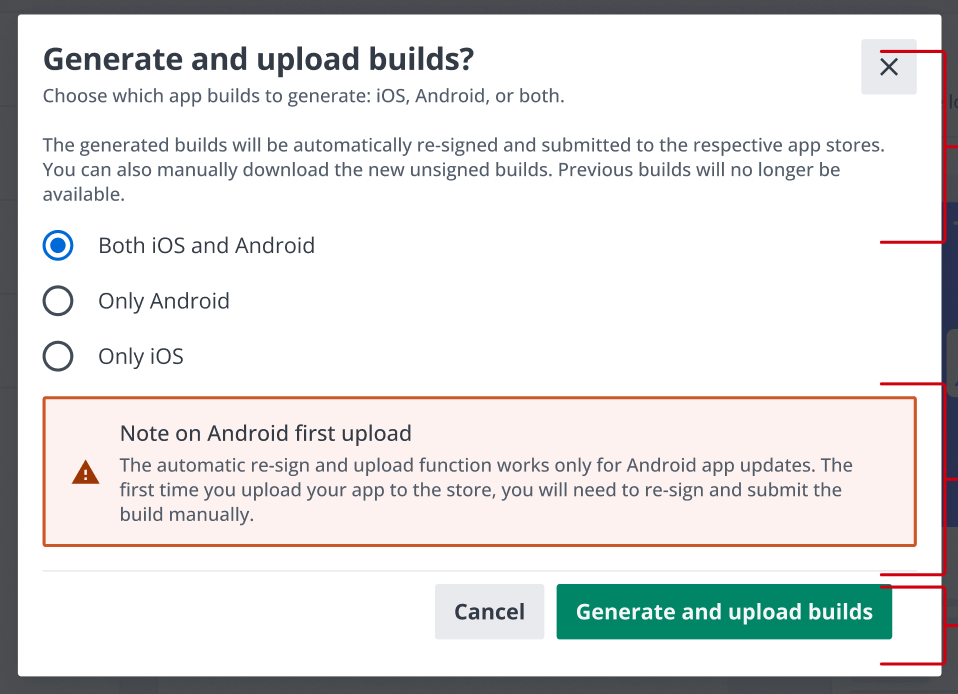Click the "Note on Android first upload" heading
The height and width of the screenshot is (694, 958).
pos(266,433)
